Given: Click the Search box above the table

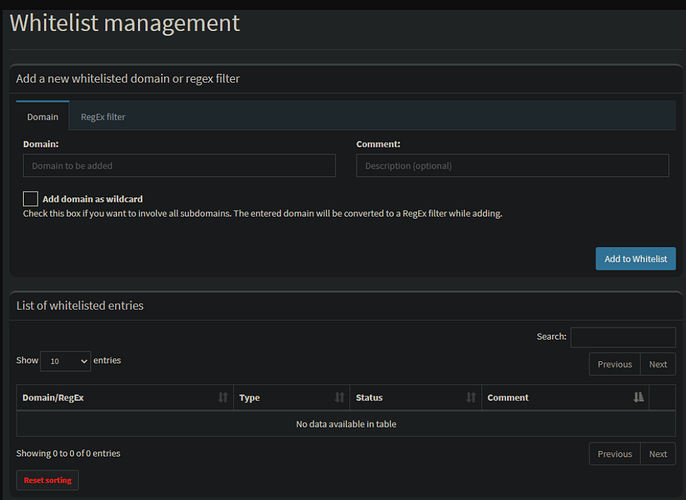Looking at the screenshot, I should [622, 337].
